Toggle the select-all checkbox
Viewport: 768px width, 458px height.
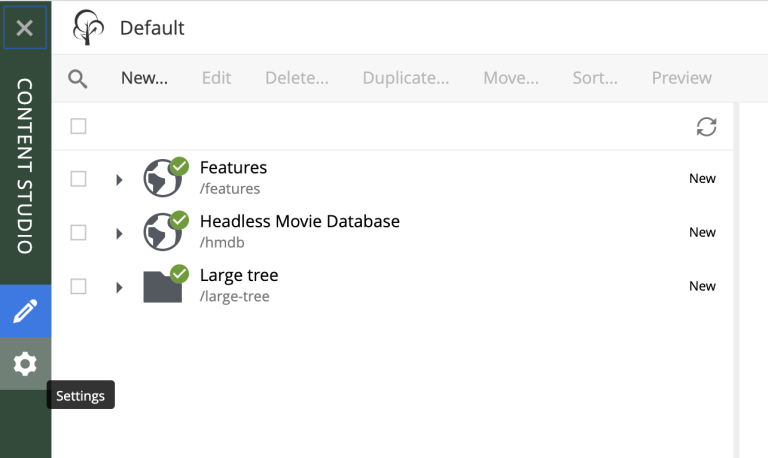[79, 127]
